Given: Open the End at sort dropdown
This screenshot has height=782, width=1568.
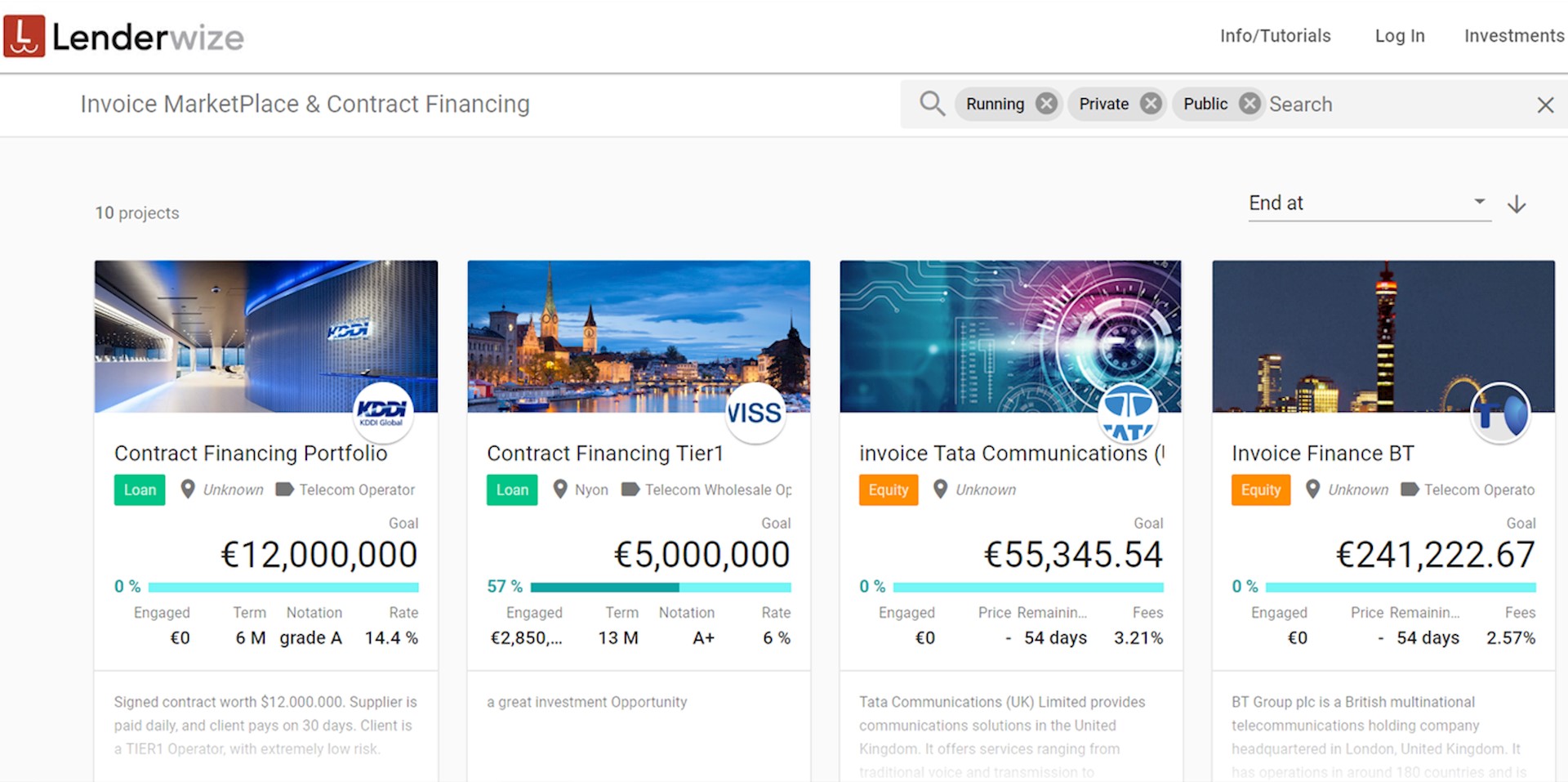Looking at the screenshot, I should (x=1370, y=203).
